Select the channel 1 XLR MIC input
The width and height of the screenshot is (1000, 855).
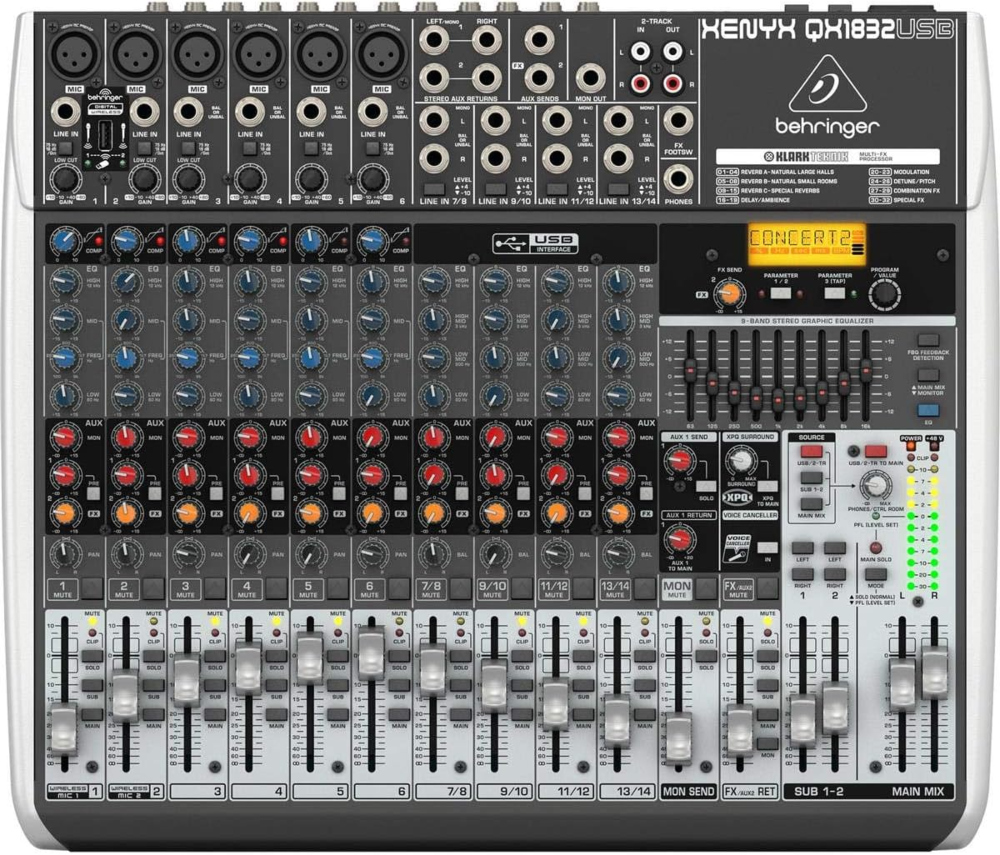click(75, 54)
